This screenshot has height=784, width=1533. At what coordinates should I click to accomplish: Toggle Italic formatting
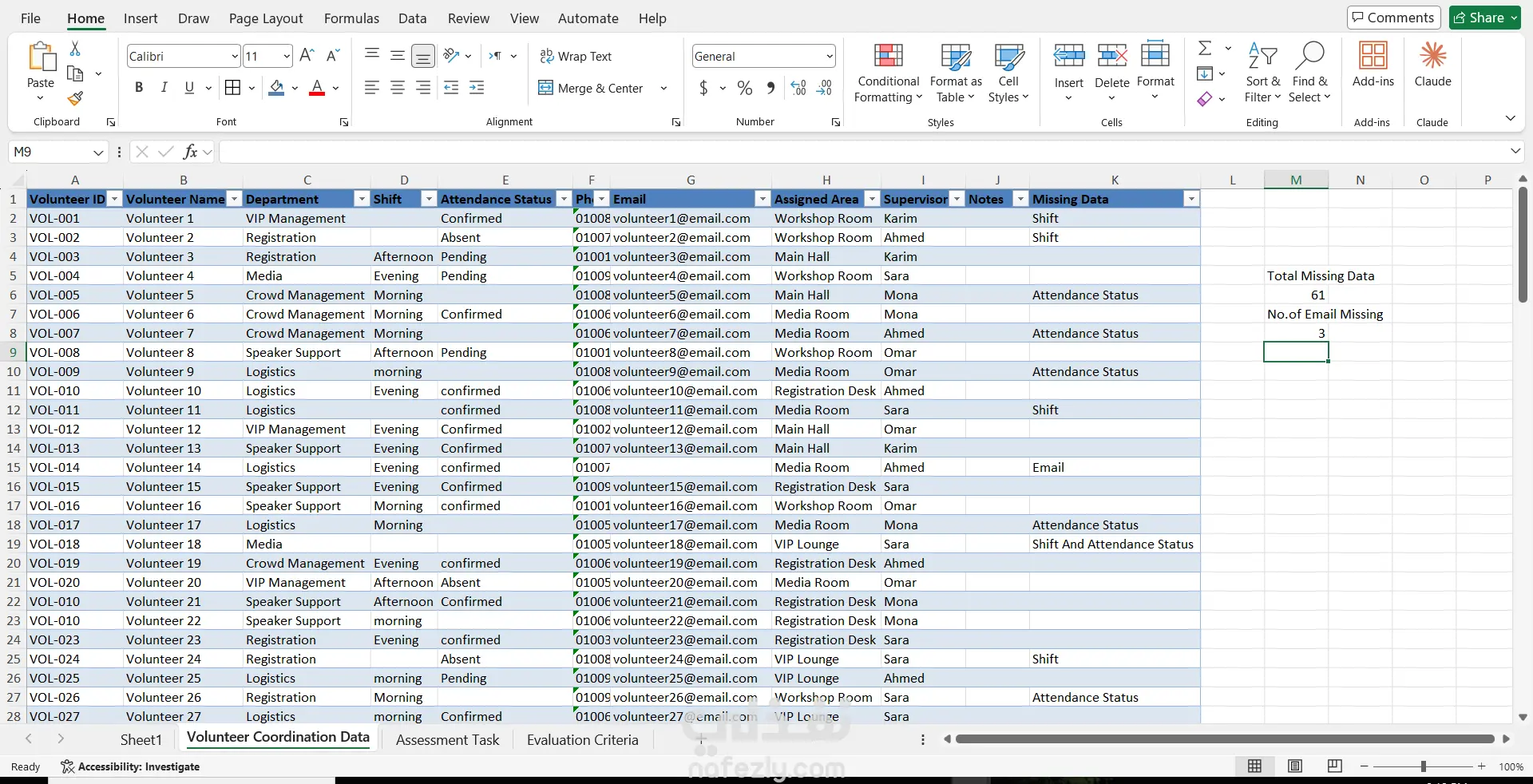164,88
